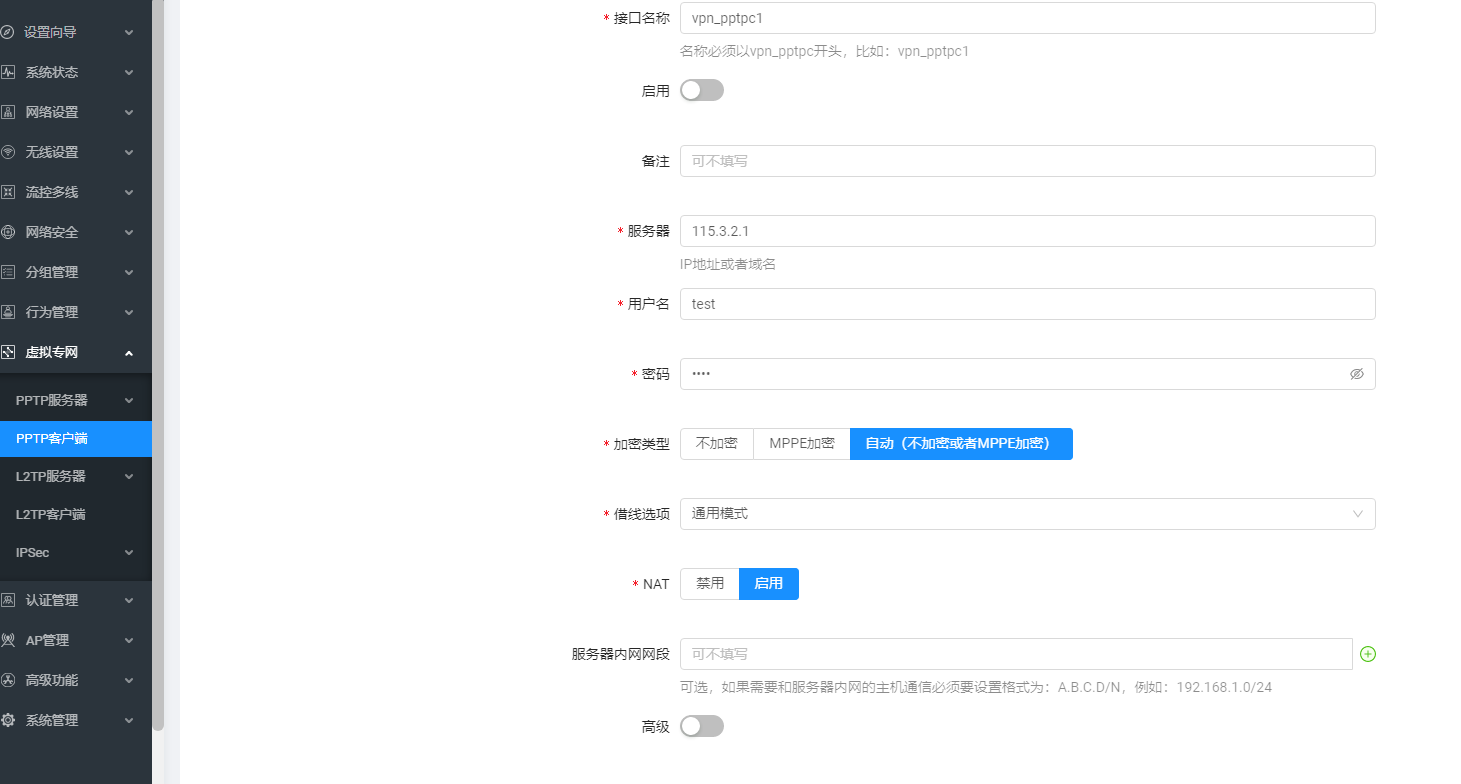Open the 借线选项 dropdown
1461x784 pixels.
[1027, 514]
